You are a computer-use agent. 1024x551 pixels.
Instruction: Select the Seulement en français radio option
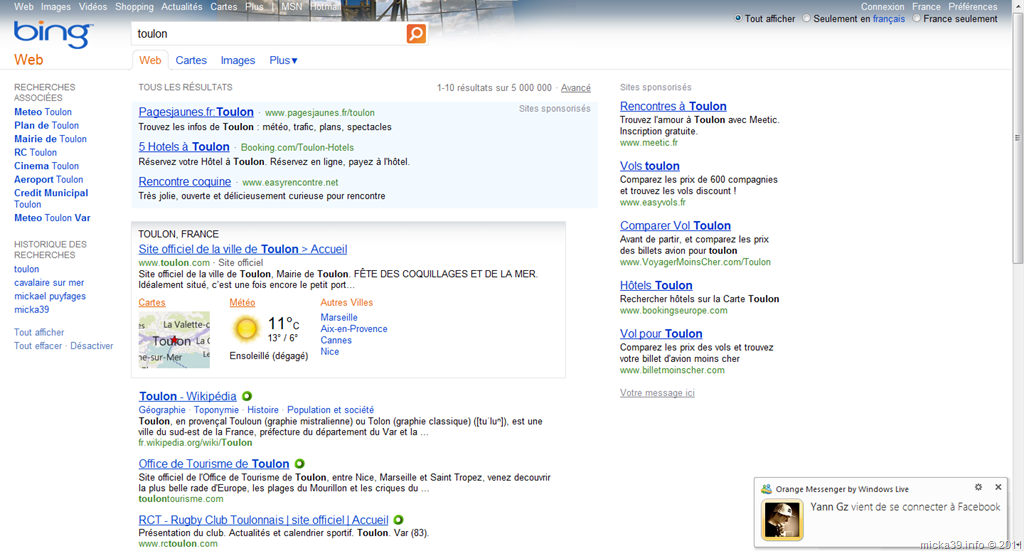pos(807,18)
